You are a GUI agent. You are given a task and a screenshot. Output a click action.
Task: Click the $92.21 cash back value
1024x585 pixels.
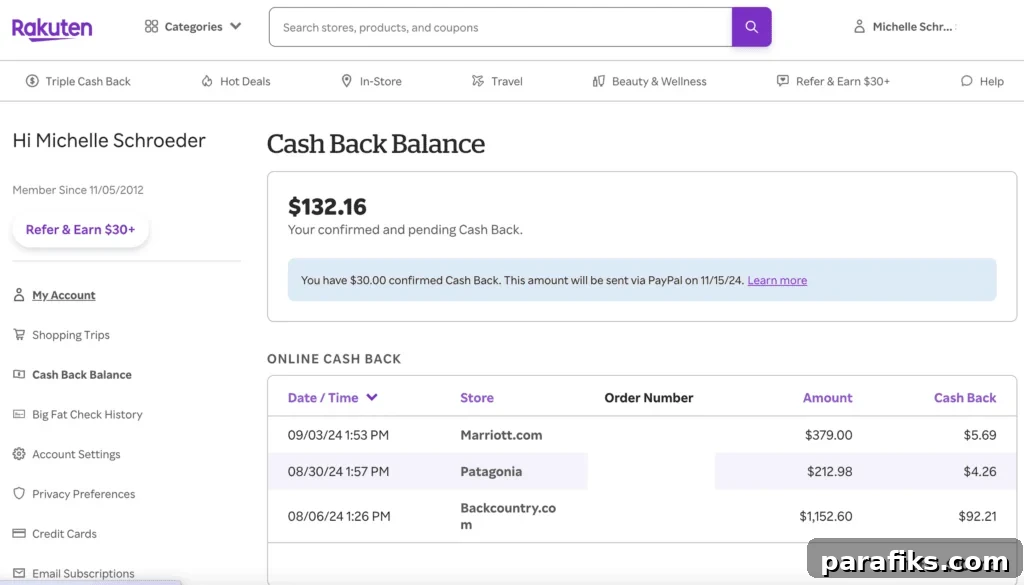[977, 516]
